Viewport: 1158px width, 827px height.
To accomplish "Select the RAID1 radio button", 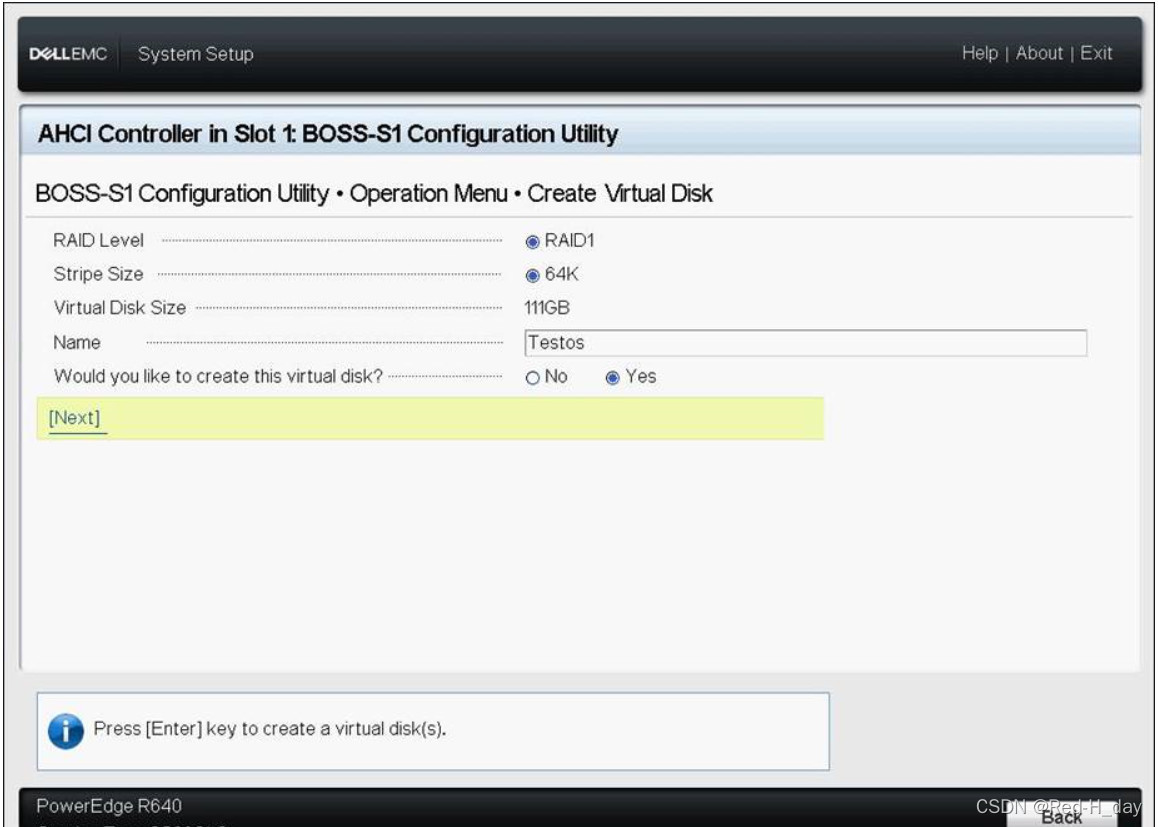I will coord(532,241).
